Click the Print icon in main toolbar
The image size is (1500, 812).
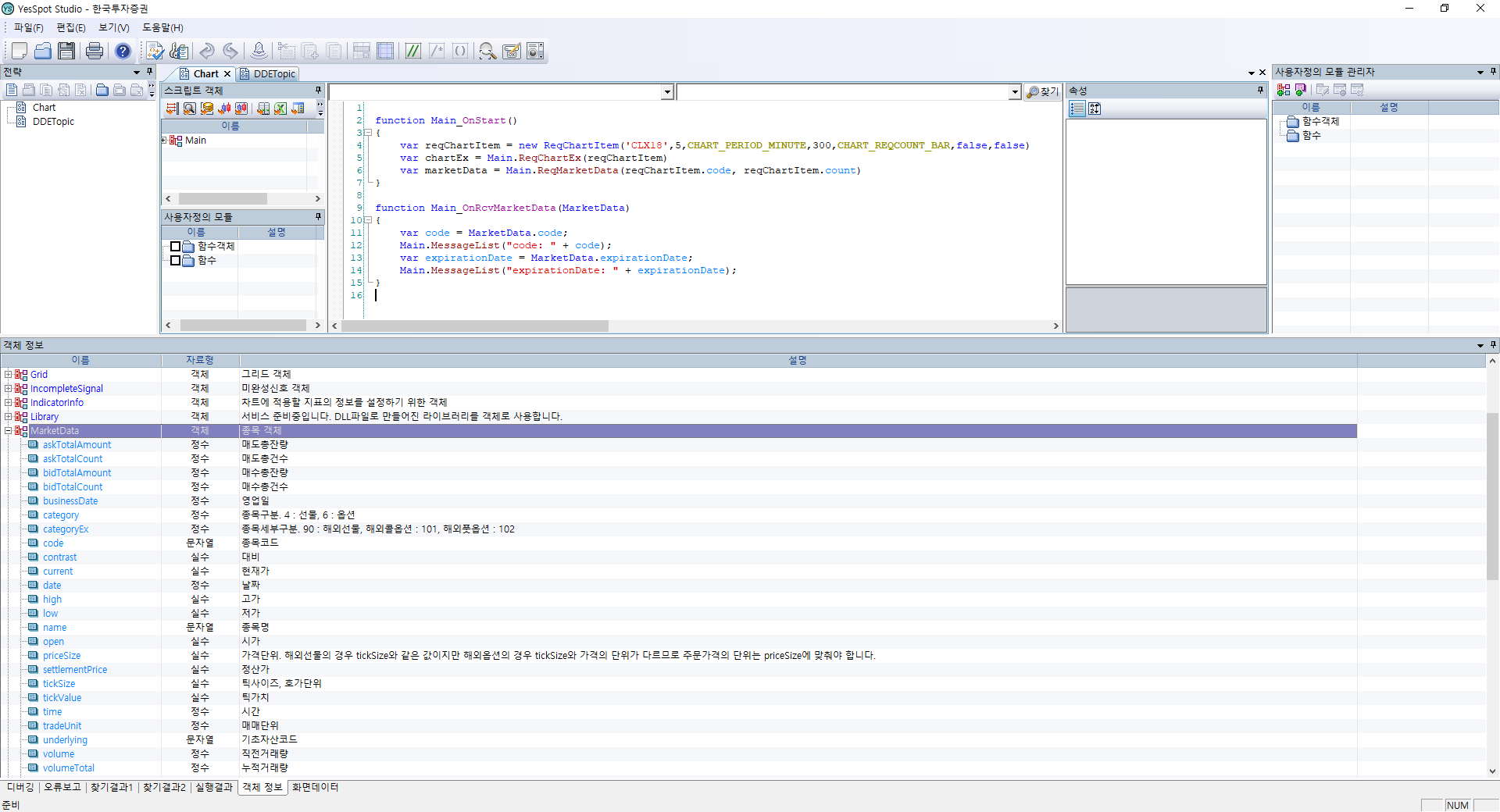point(94,51)
